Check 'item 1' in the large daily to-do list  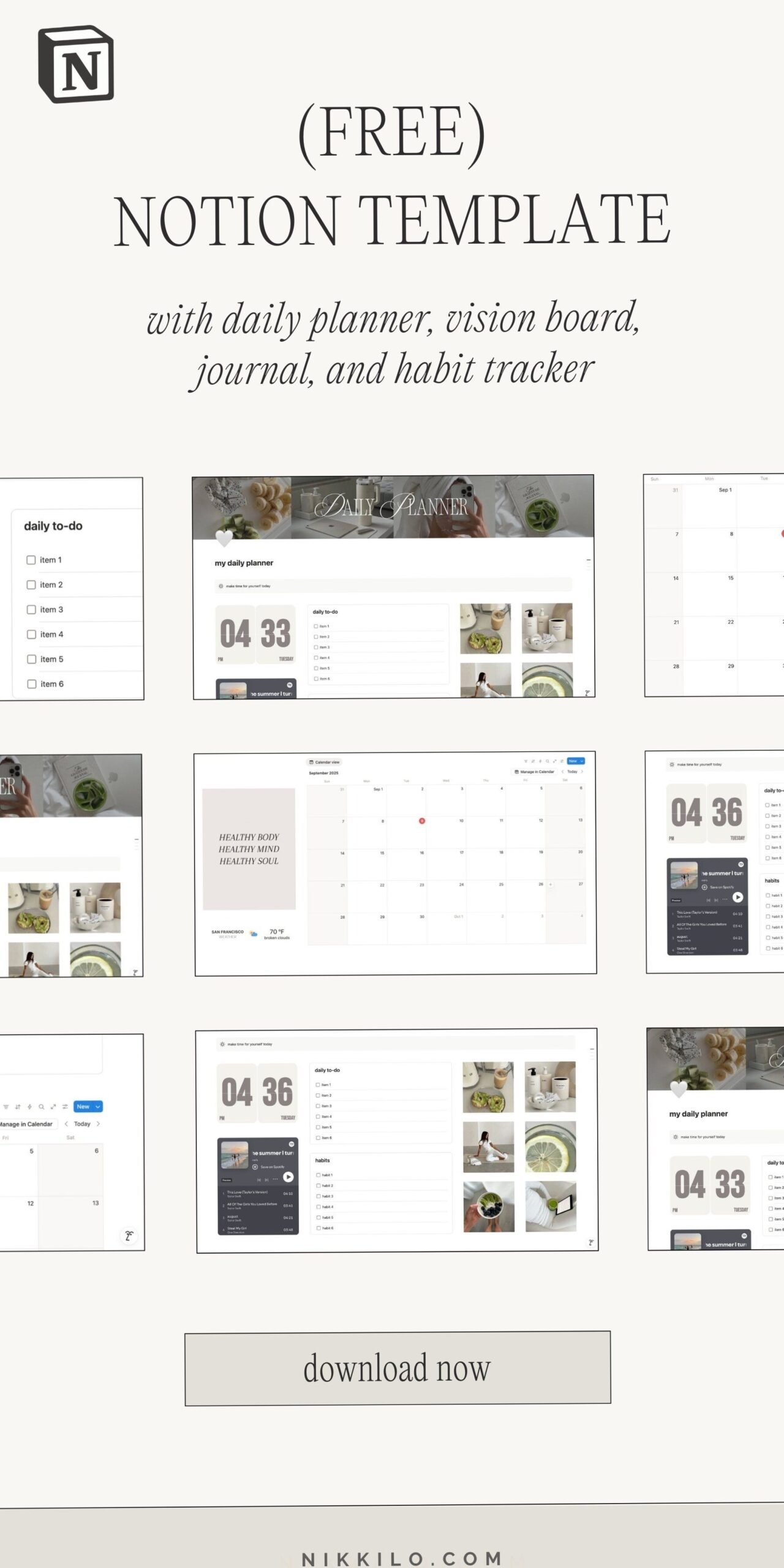tap(31, 560)
